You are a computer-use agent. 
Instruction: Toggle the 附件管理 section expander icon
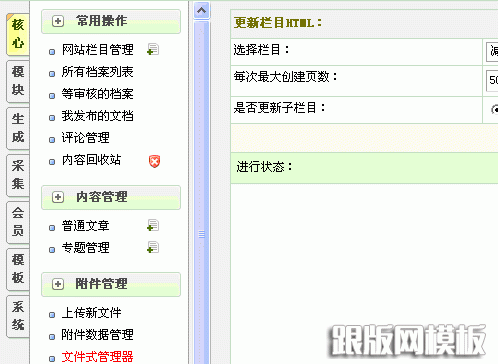click(58, 284)
